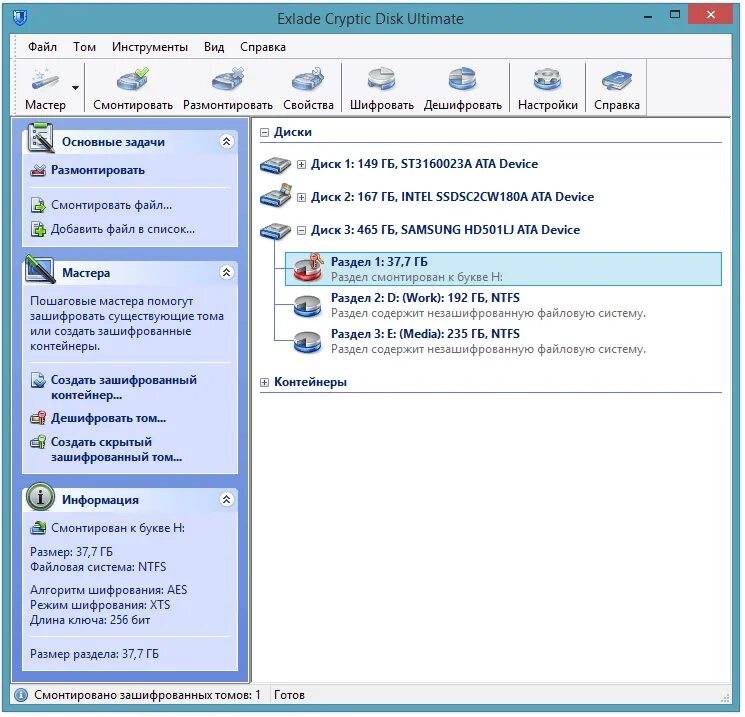Click Файловая система: NTFS text
This screenshot has height=717, width=745.
pyautogui.click(x=98, y=567)
